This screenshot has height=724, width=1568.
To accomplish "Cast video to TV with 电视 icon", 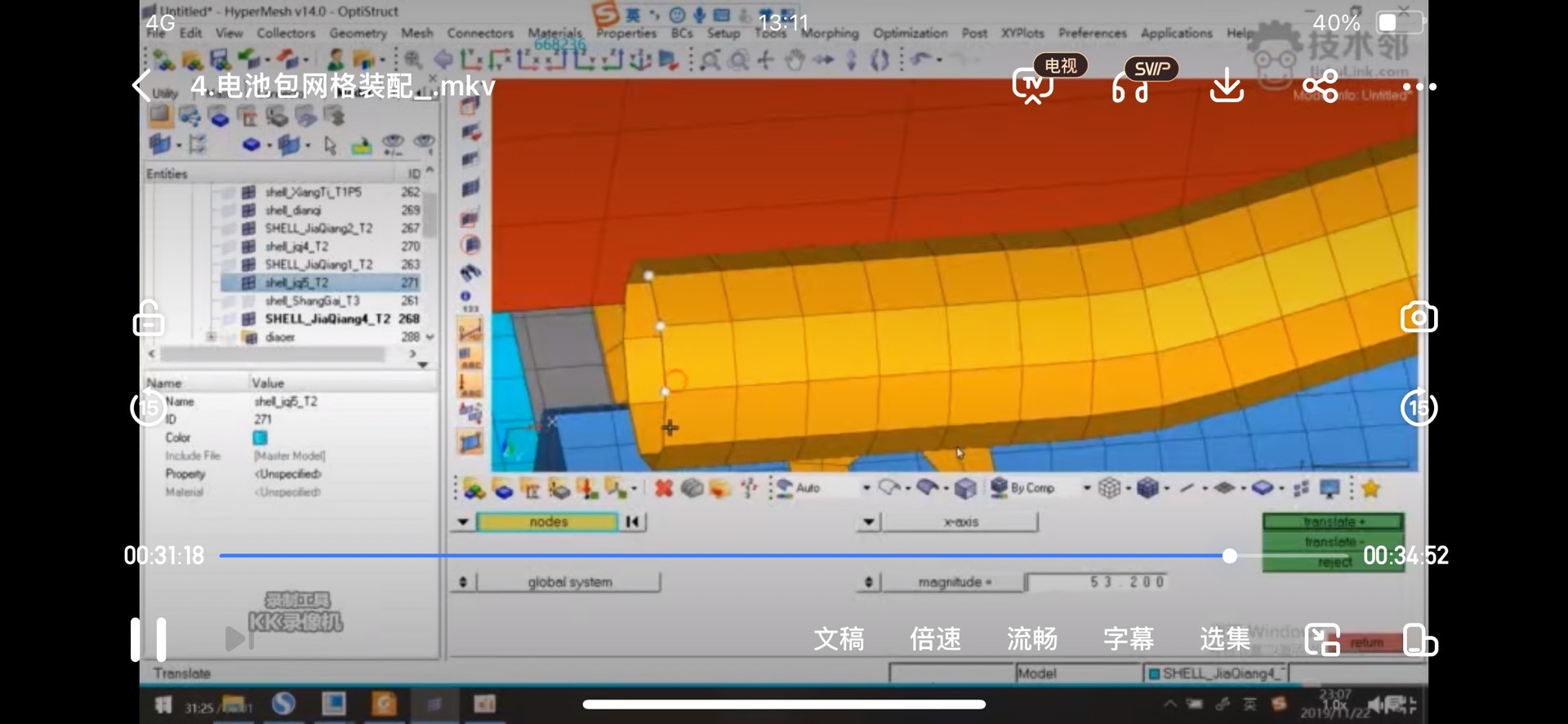I will (1033, 87).
